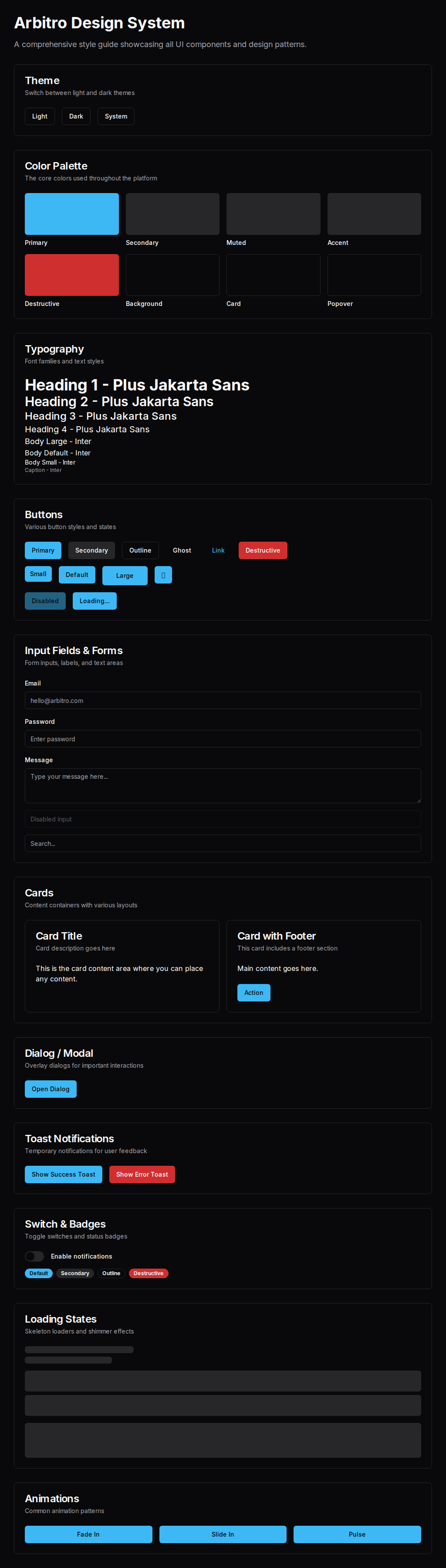Screen dimensions: 446x1568
Task: Click the Body Default - Inter text
Action: (57, 453)
